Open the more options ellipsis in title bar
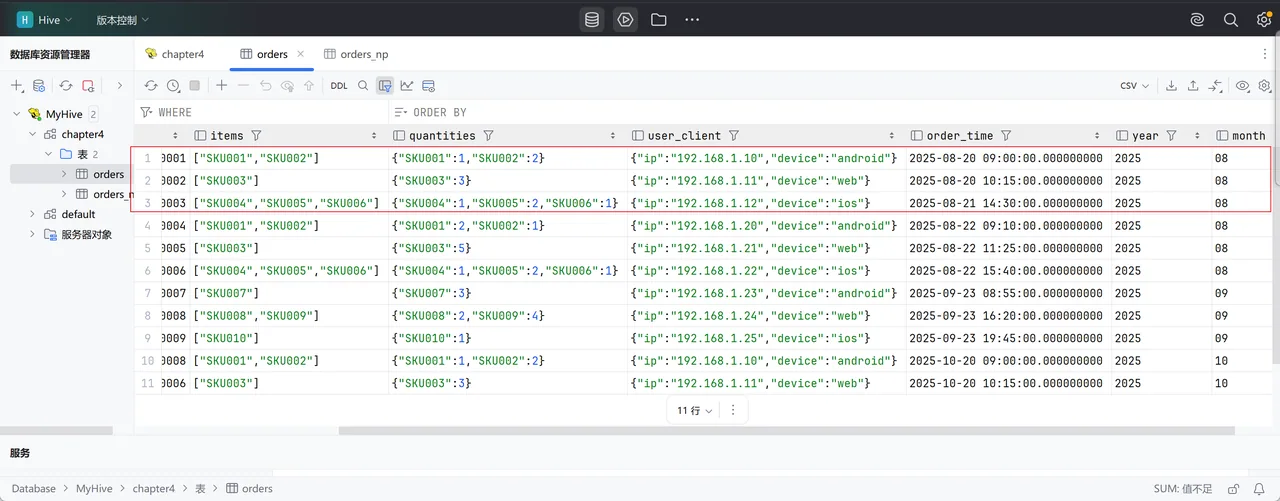1280x501 pixels. point(692,20)
